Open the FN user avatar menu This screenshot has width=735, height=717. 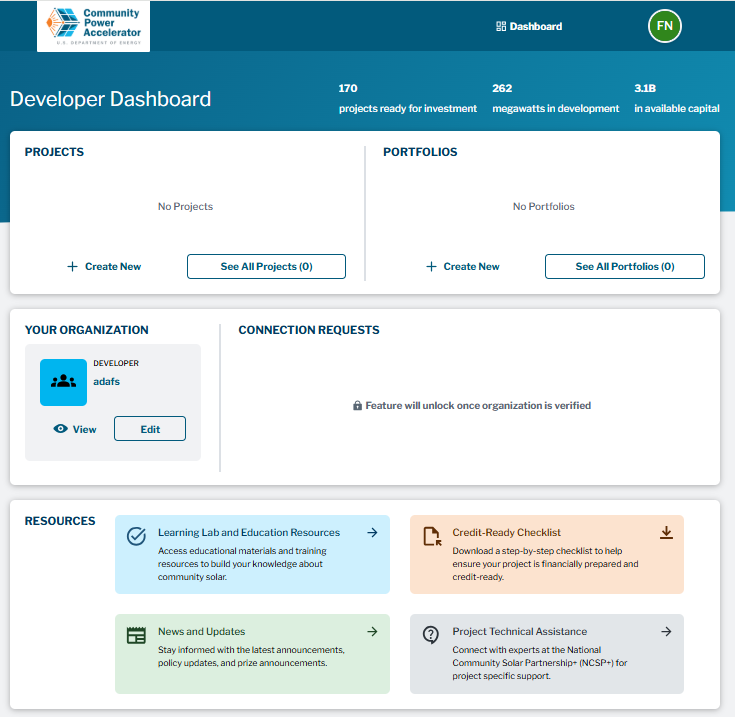(x=664, y=26)
